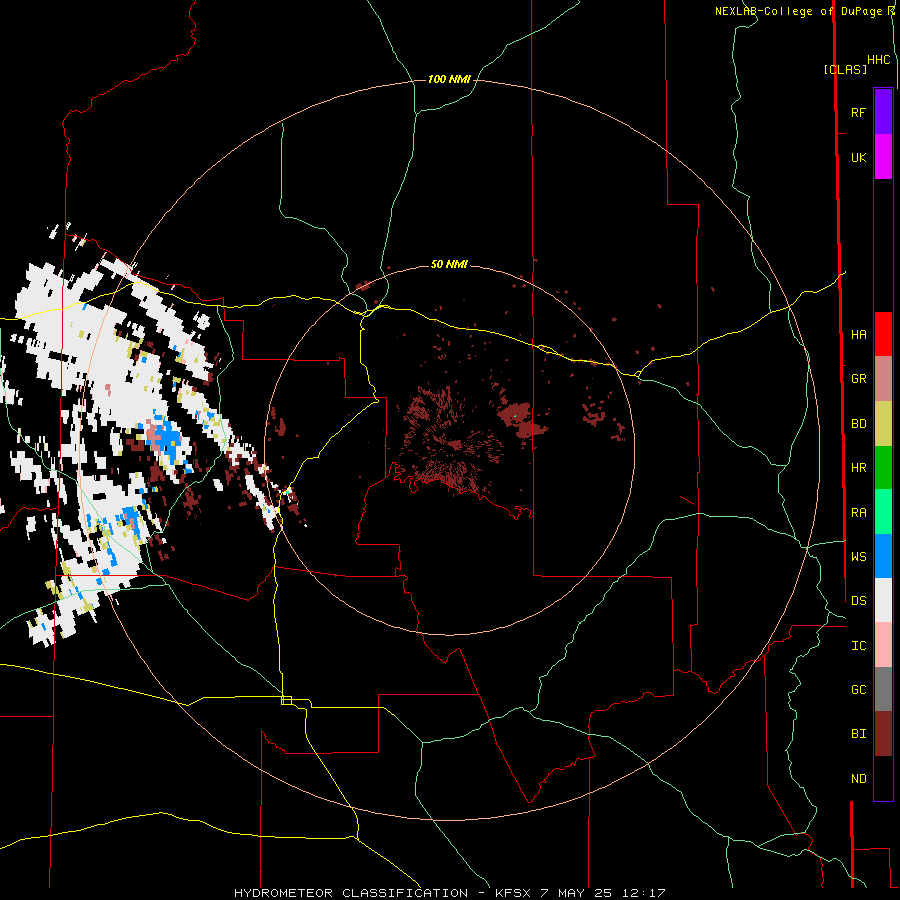The height and width of the screenshot is (900, 900).
Task: Click the GC legend label
Action: (858, 690)
